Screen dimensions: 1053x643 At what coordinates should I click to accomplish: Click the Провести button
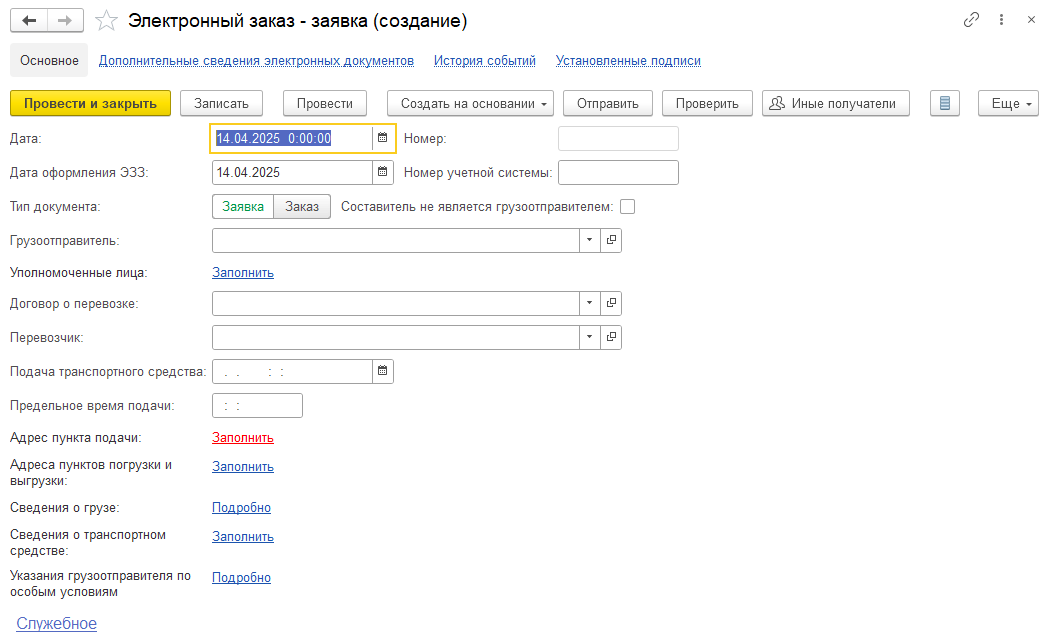[x=324, y=103]
